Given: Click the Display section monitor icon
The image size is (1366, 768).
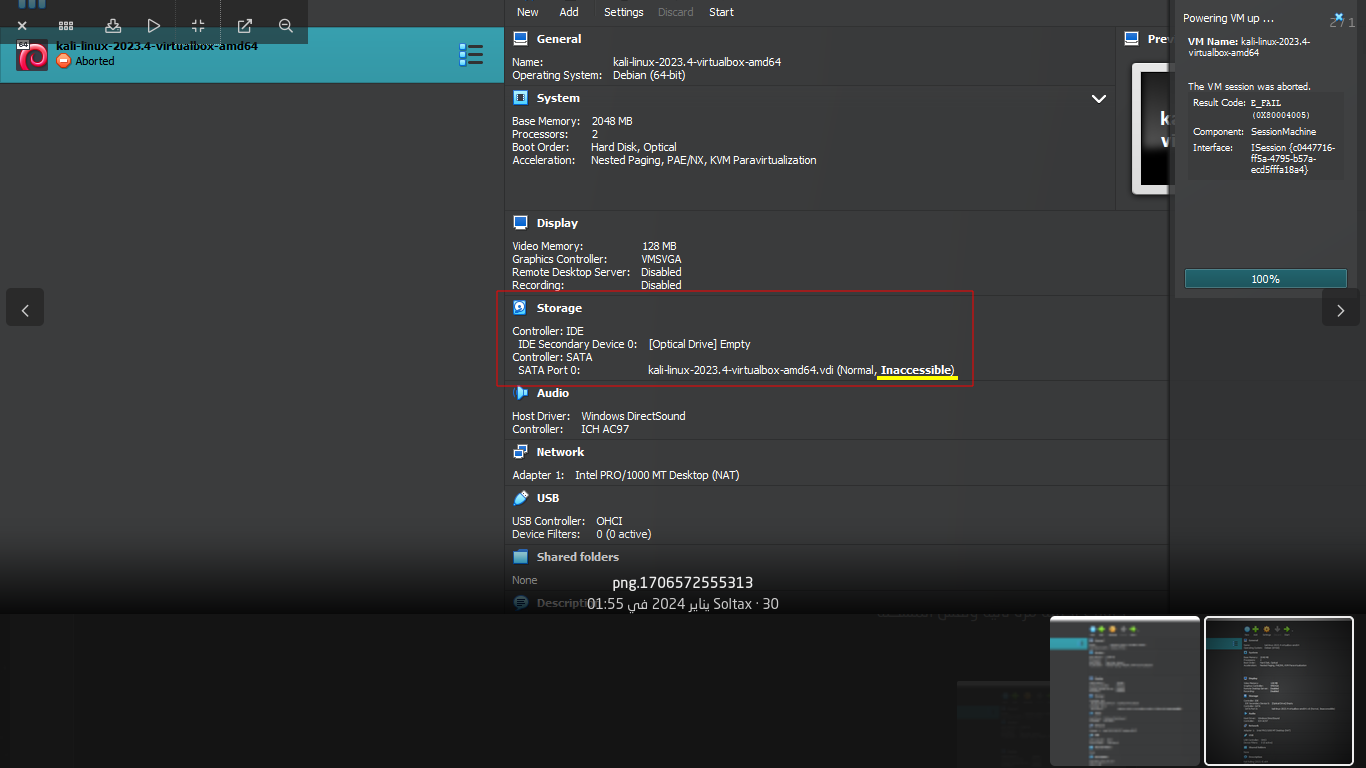Looking at the screenshot, I should click(520, 223).
